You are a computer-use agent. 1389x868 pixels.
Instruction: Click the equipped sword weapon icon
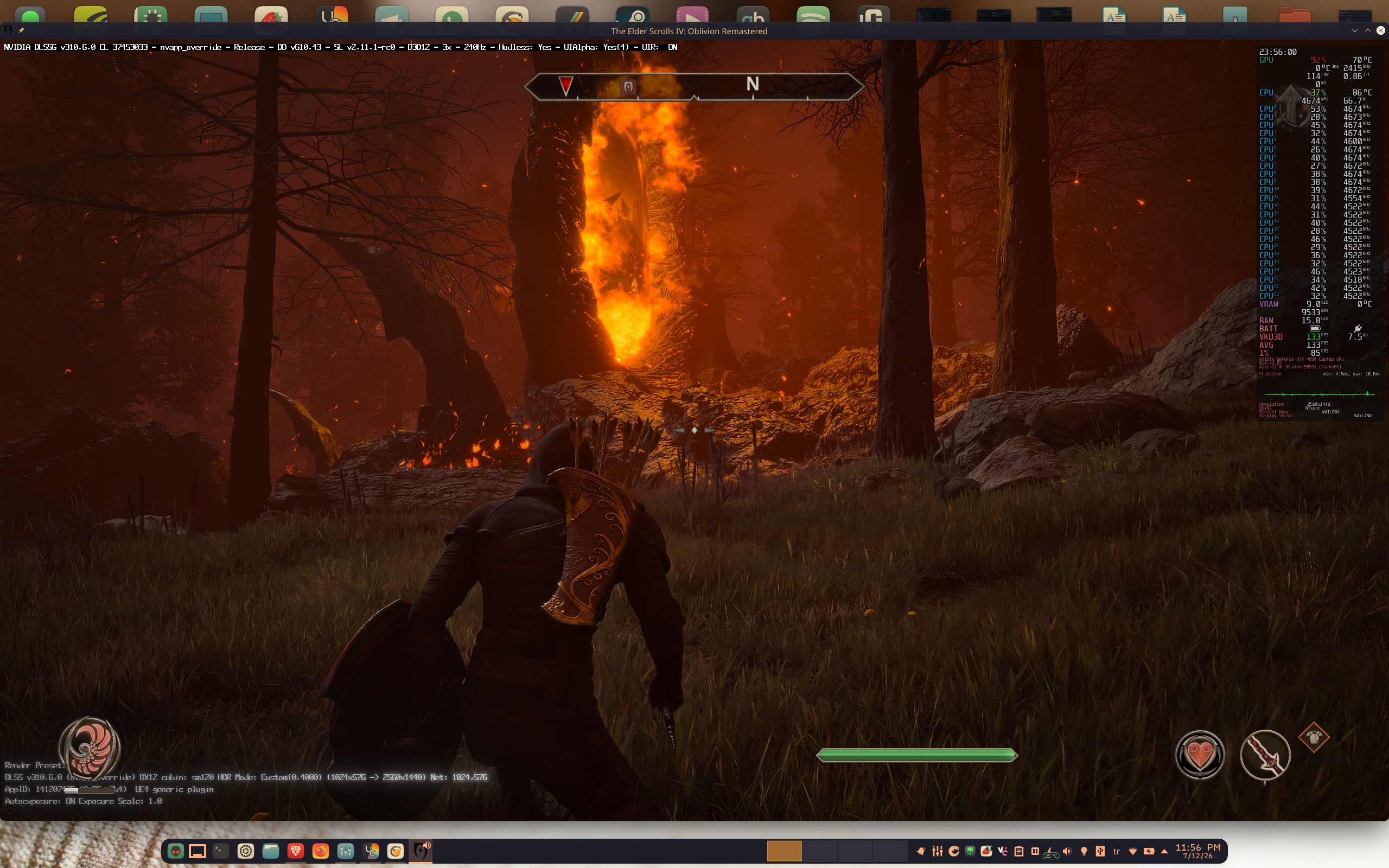pyautogui.click(x=1265, y=755)
